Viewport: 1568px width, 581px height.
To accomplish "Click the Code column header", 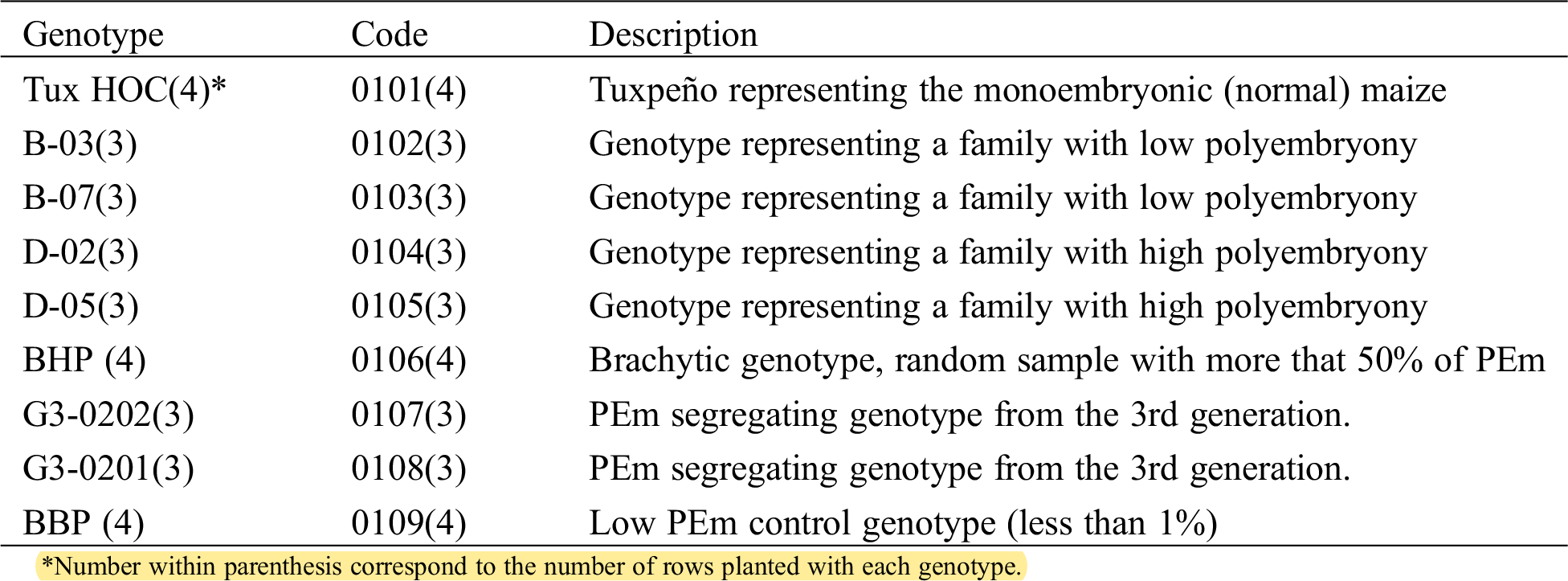I will pos(389,35).
